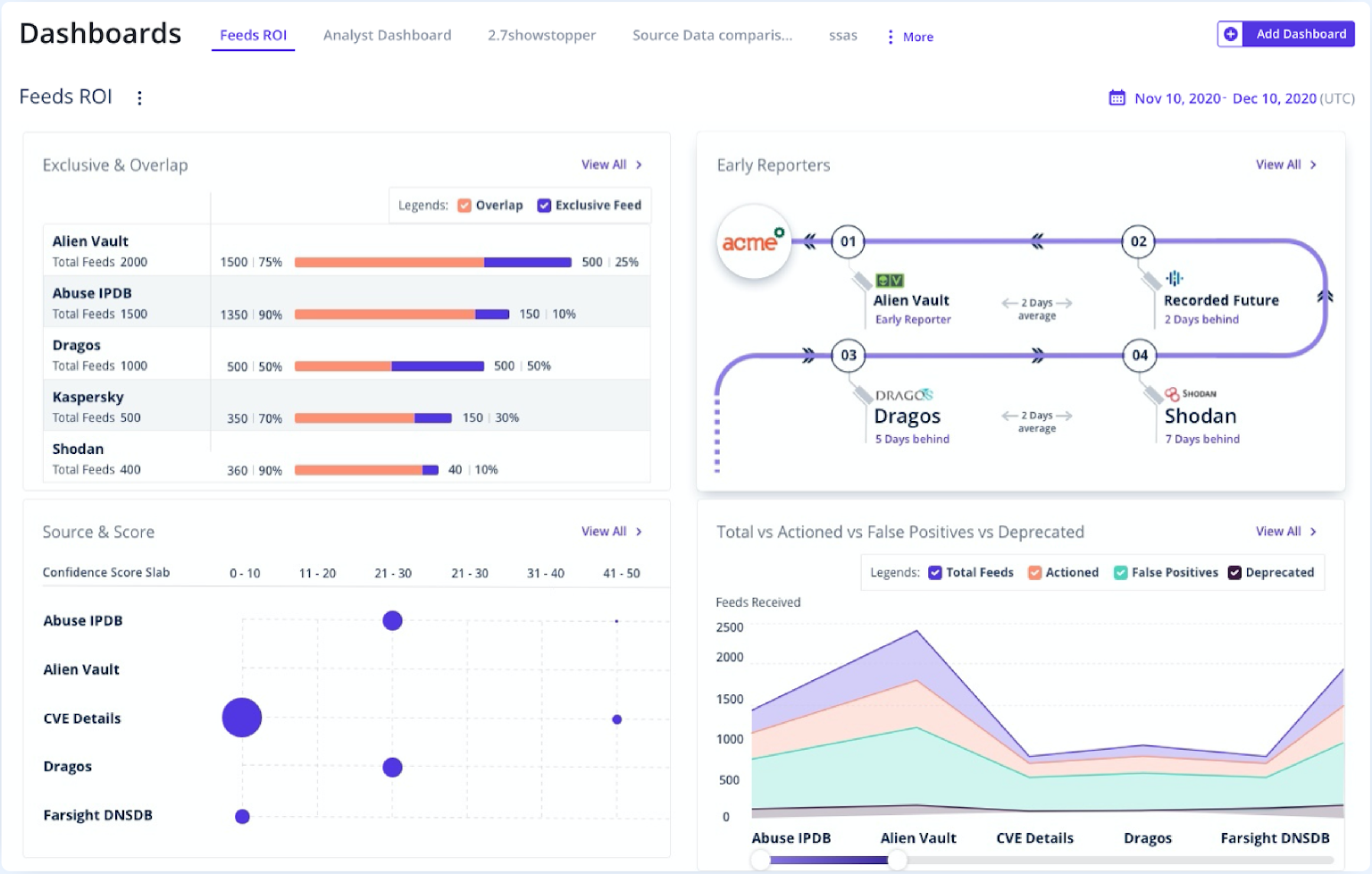Click the Alien Vault row in Exclusive & Overlap
1372x874 pixels.
[x=347, y=250]
